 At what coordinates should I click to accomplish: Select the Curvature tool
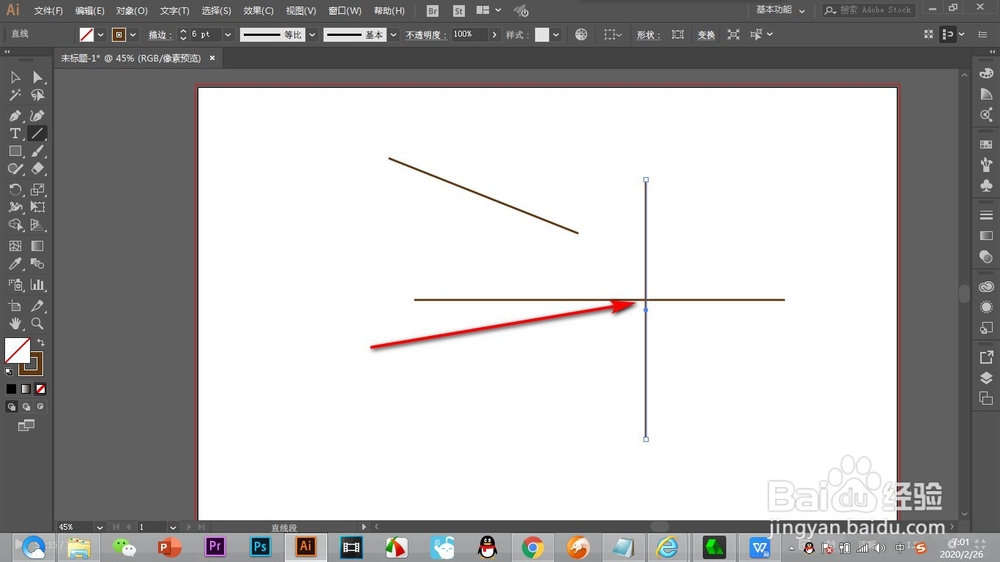[38, 116]
